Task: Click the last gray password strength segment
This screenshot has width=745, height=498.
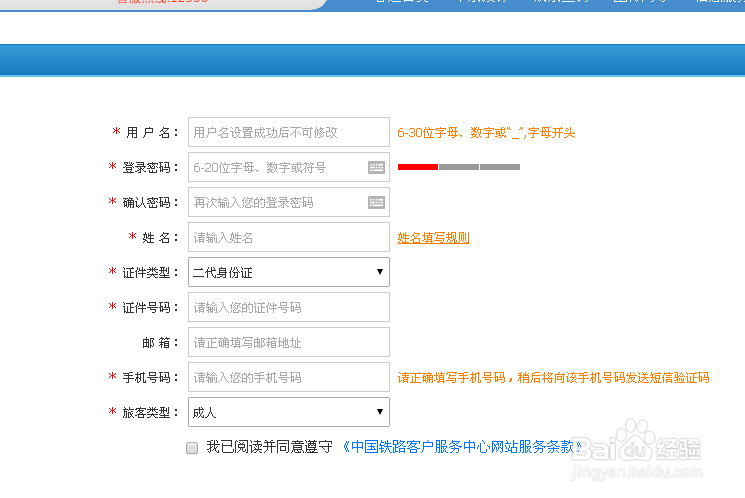Action: tap(500, 167)
